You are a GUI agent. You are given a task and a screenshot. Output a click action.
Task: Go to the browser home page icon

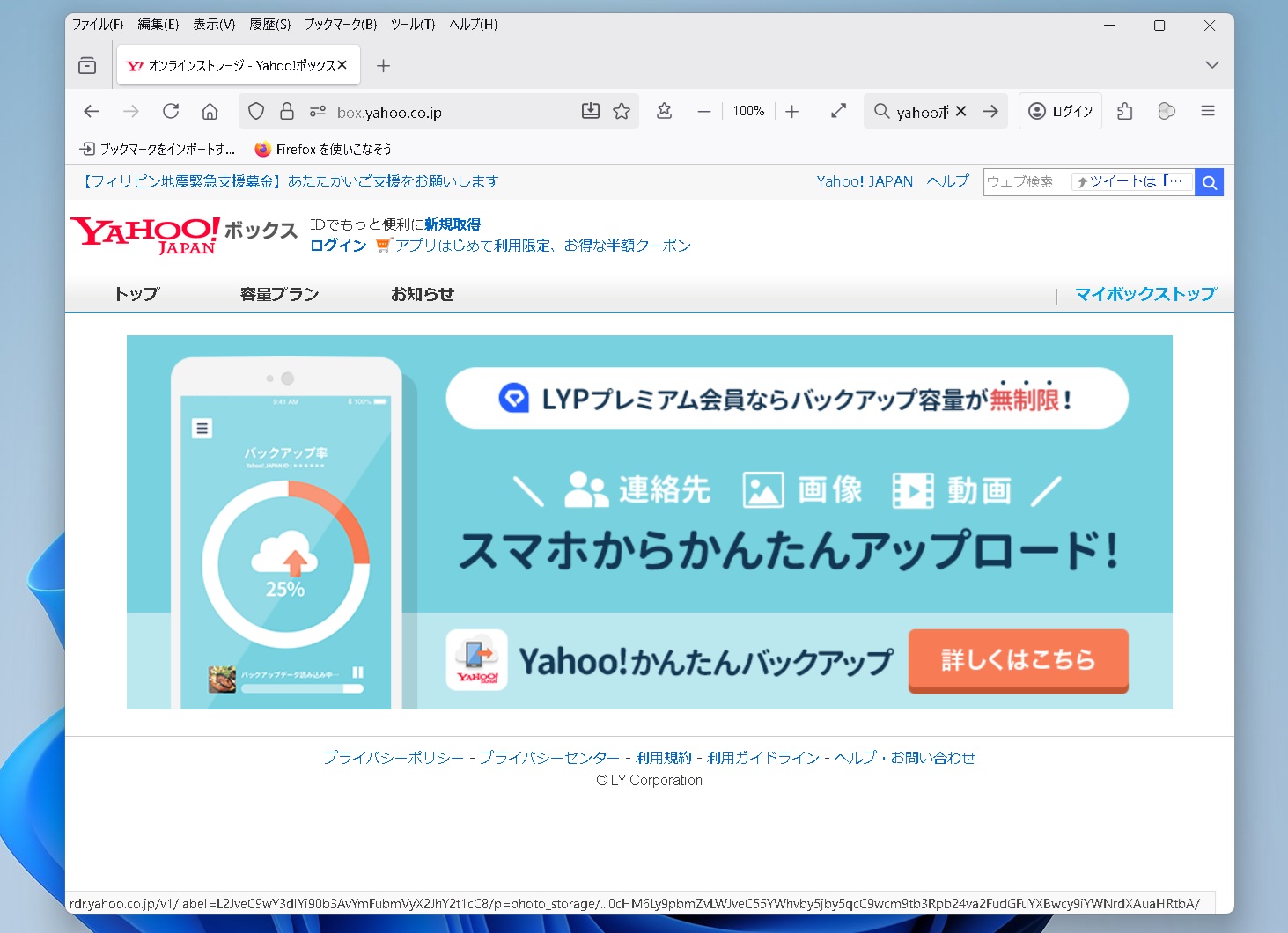pyautogui.click(x=210, y=111)
